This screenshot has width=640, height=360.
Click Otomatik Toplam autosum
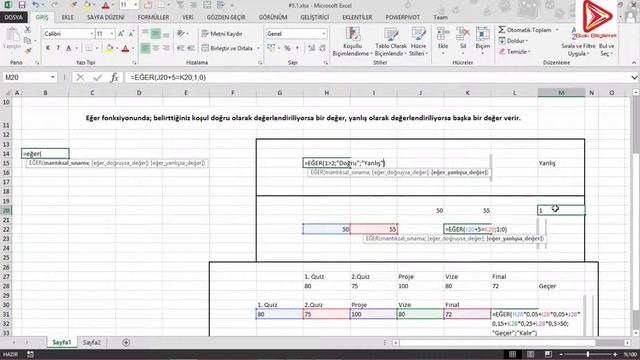tap(525, 30)
